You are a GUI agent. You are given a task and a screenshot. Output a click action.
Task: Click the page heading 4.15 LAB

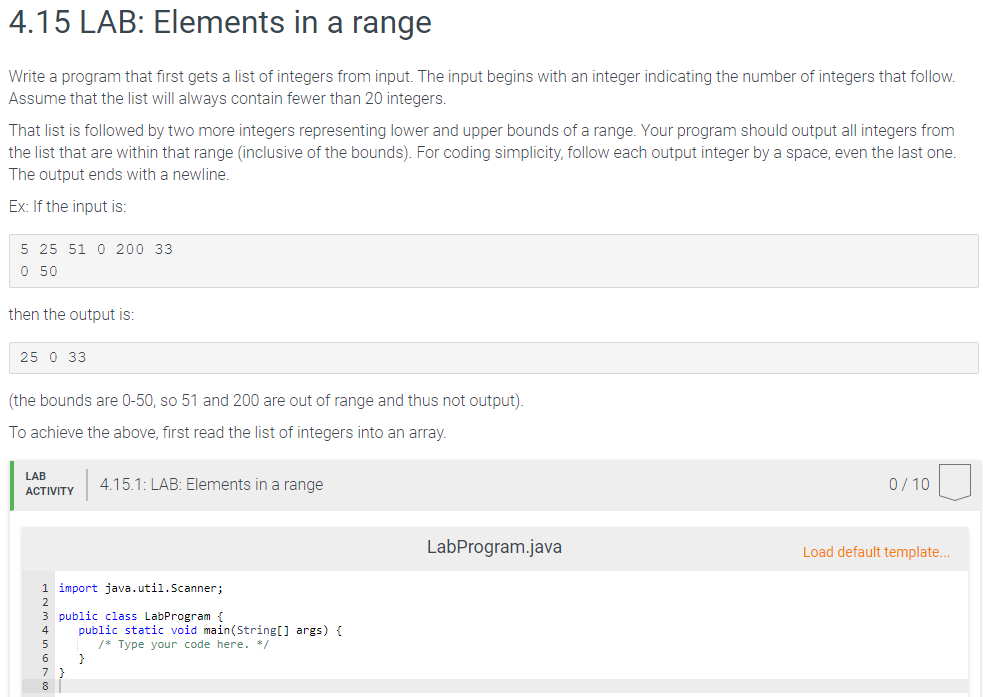pyautogui.click(x=220, y=23)
